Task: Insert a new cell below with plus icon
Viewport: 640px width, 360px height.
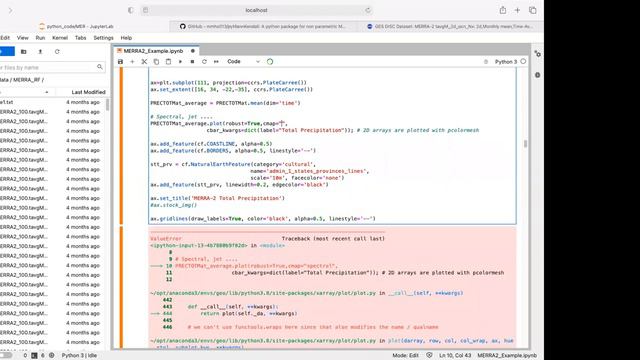Action: tap(132, 62)
